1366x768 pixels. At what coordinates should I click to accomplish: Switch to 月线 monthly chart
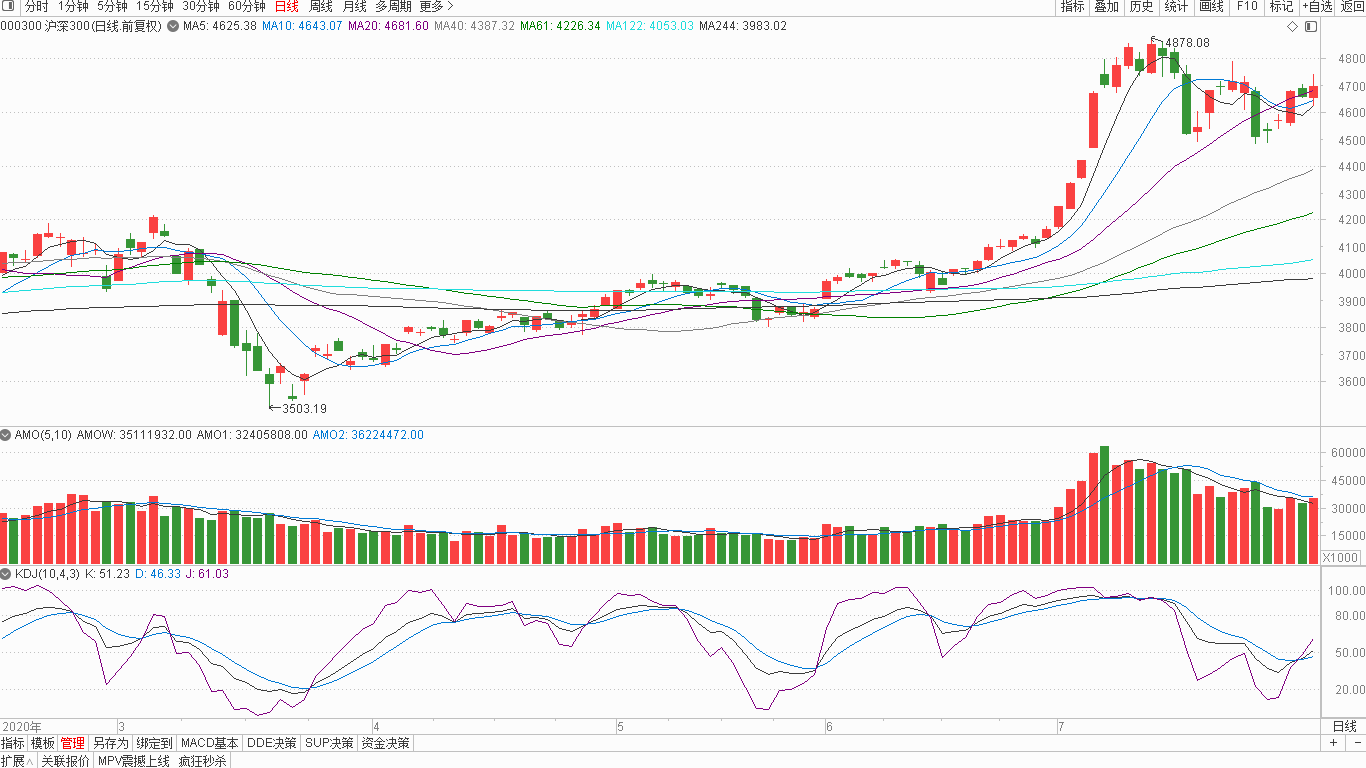[x=354, y=6]
